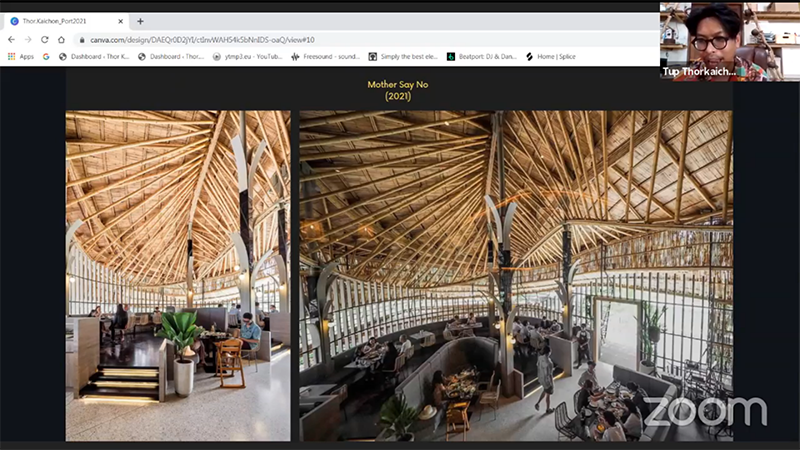Open the ytmp3.eu - YouTub... bookmark
Screen dimensions: 800x450
pyautogui.click(x=247, y=57)
